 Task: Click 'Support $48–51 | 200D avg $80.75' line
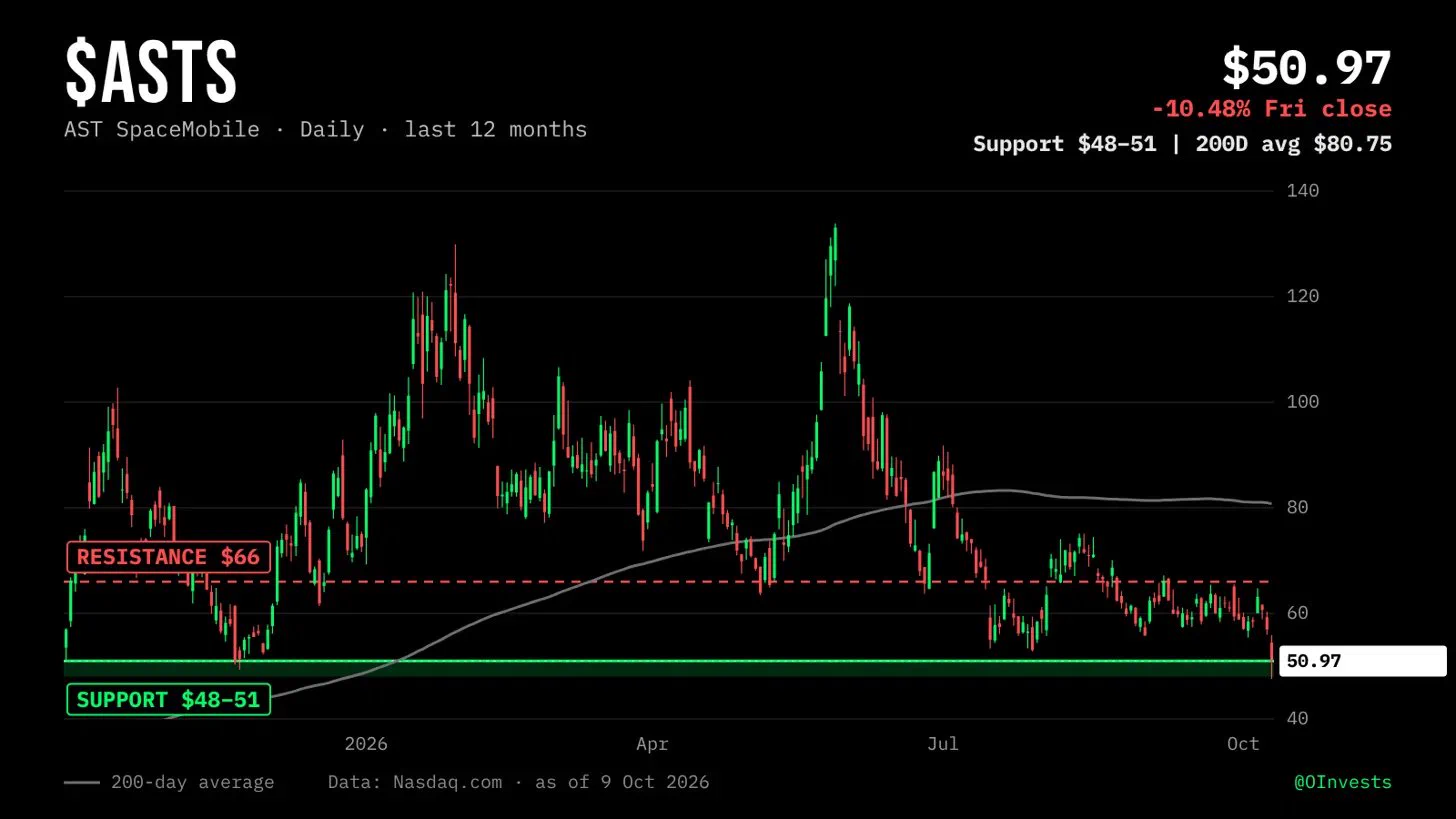pyautogui.click(x=1182, y=144)
